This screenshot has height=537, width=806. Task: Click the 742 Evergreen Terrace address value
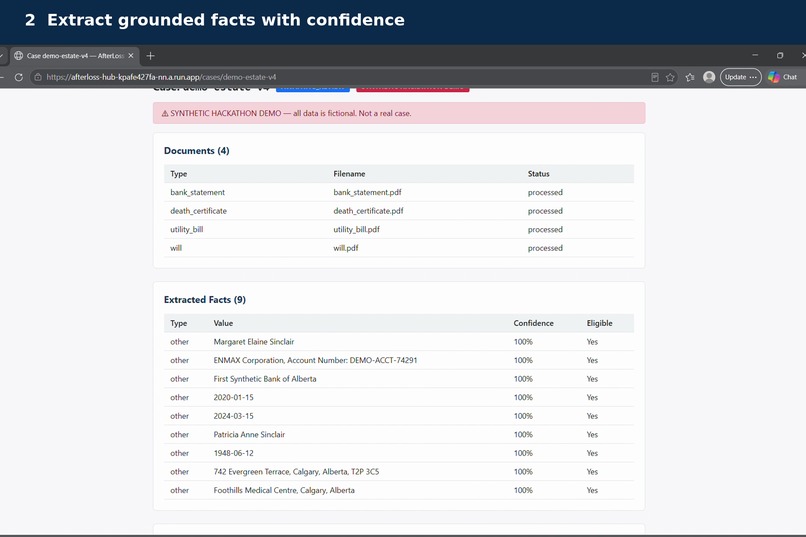pos(296,471)
